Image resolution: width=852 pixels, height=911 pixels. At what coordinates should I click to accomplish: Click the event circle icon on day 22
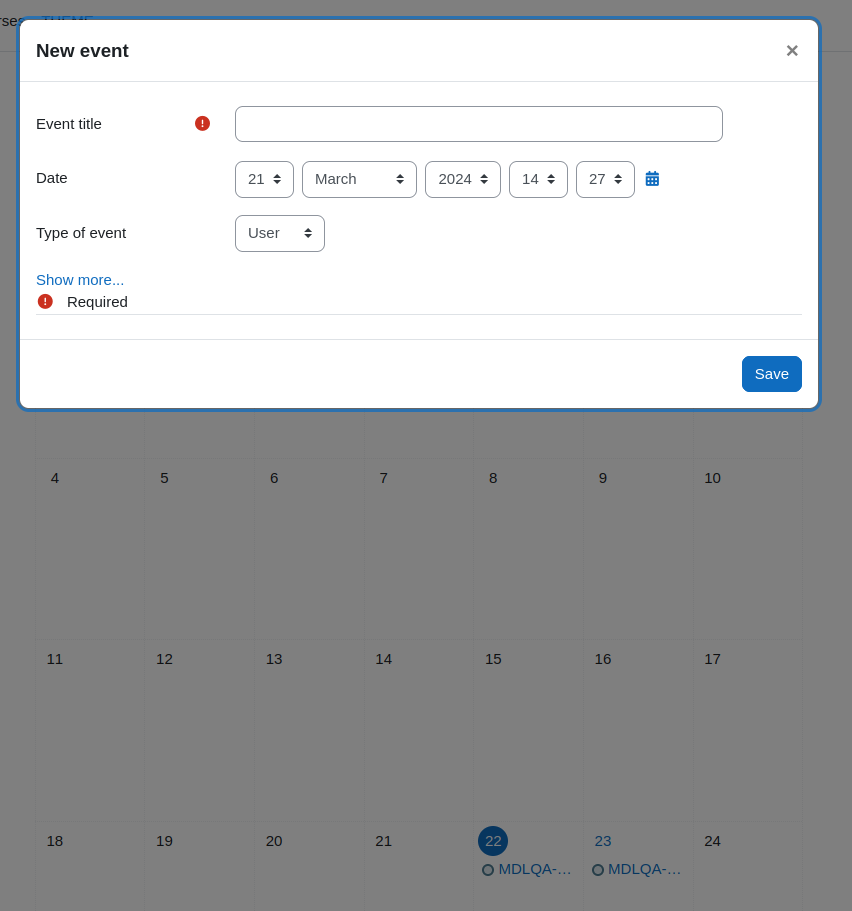488,870
